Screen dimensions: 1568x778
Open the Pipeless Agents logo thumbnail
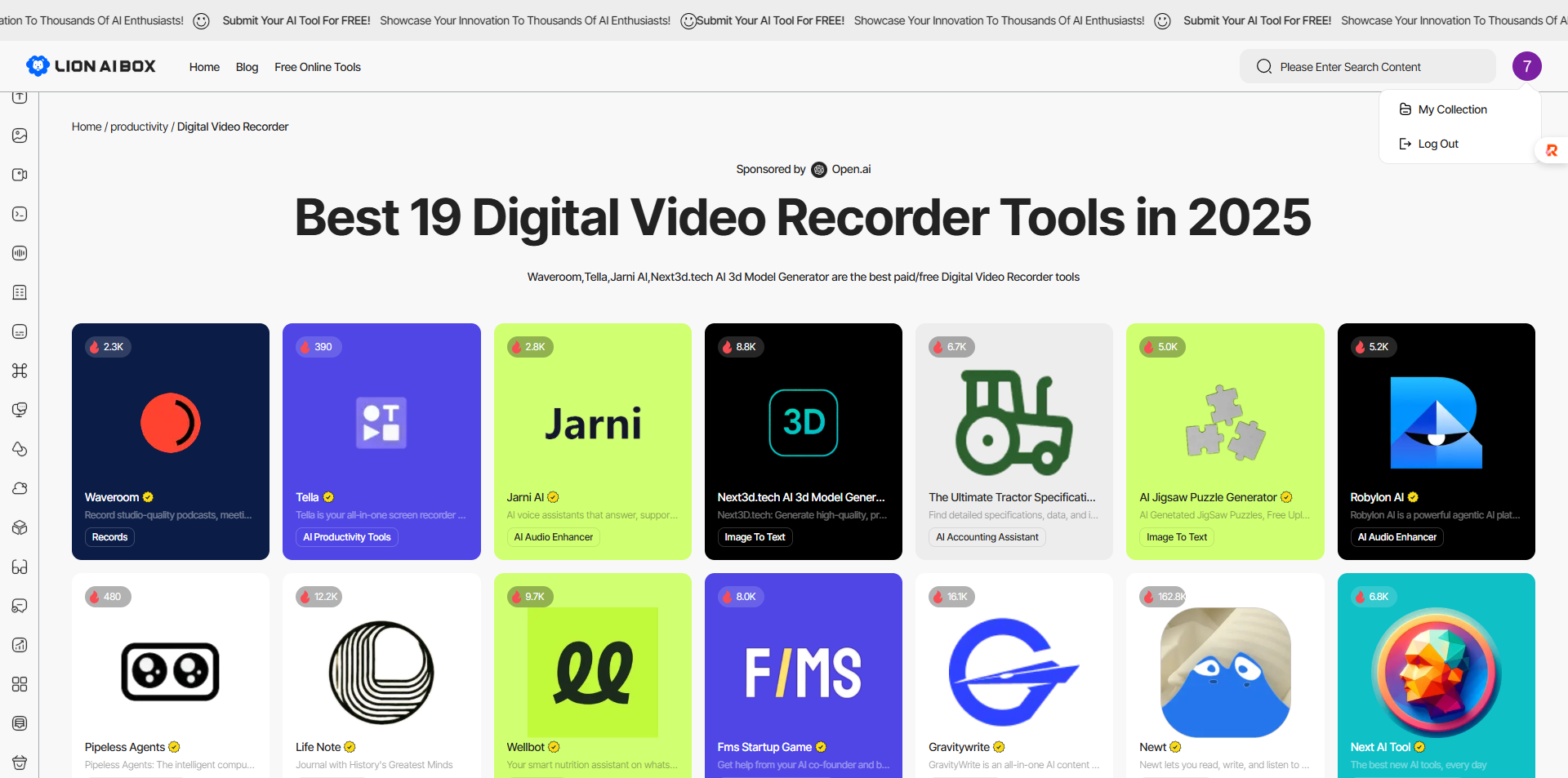coord(171,672)
